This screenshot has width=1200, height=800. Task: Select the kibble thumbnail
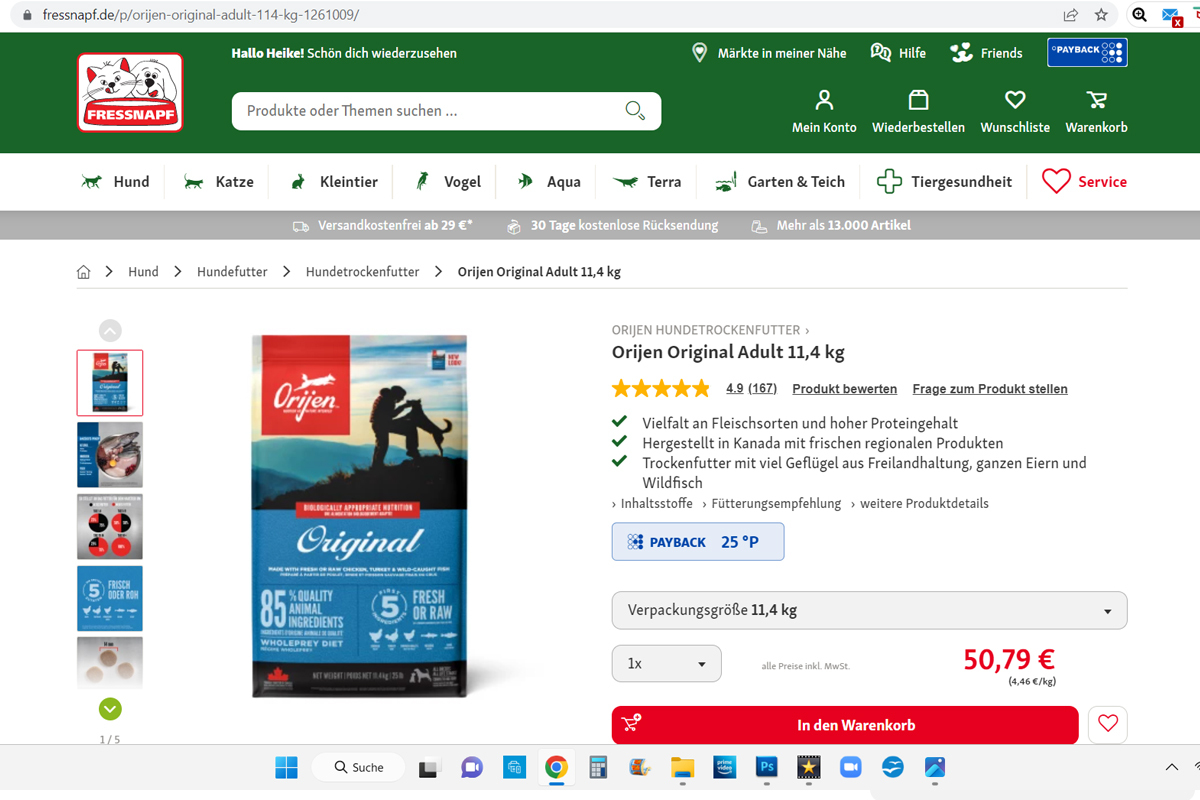point(110,663)
